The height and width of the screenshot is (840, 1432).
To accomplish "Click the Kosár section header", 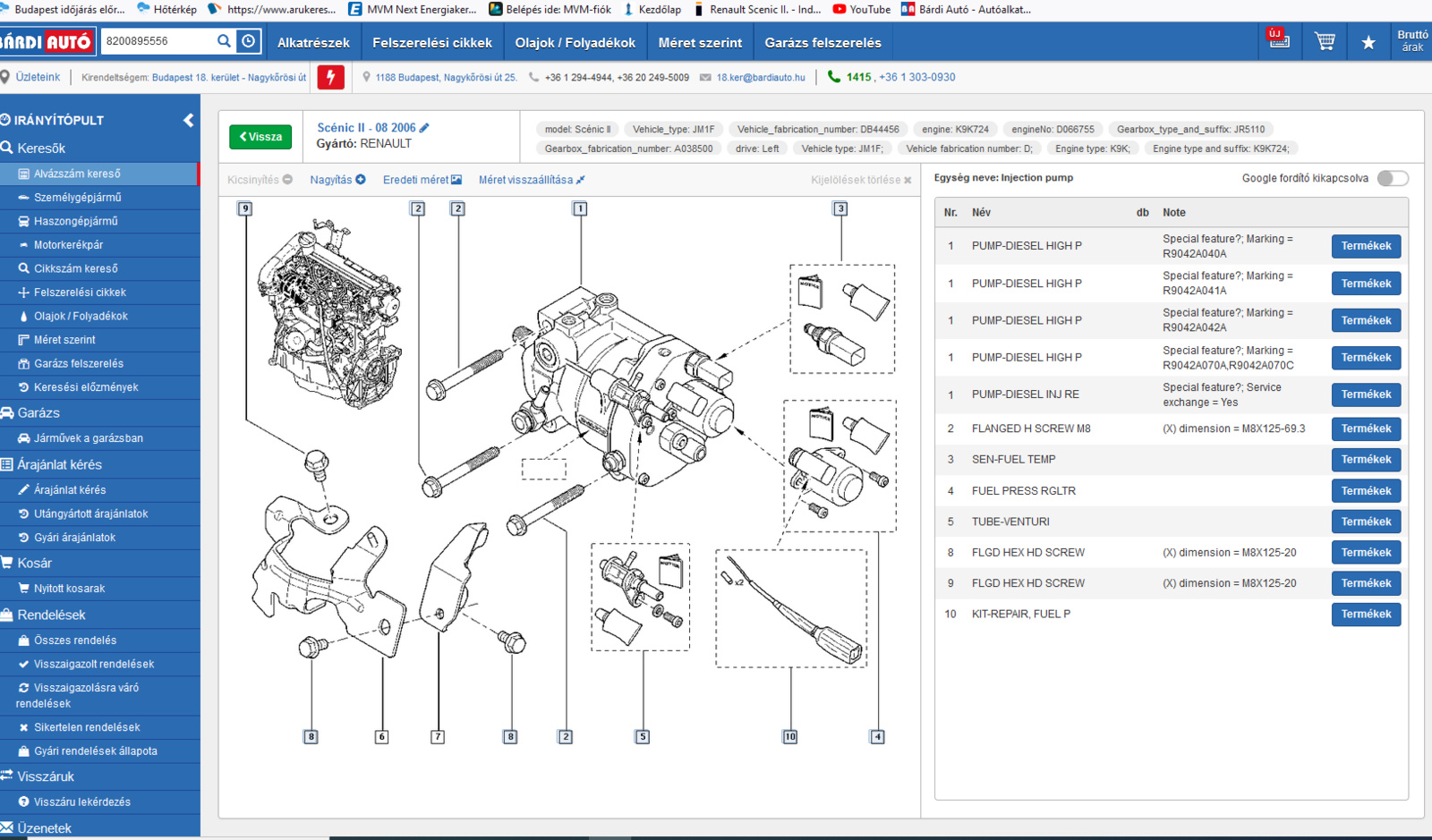I will tap(34, 564).
